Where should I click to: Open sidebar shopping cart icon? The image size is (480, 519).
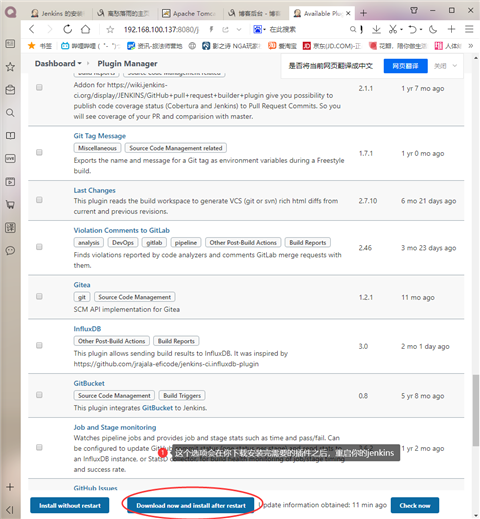pos(10,205)
